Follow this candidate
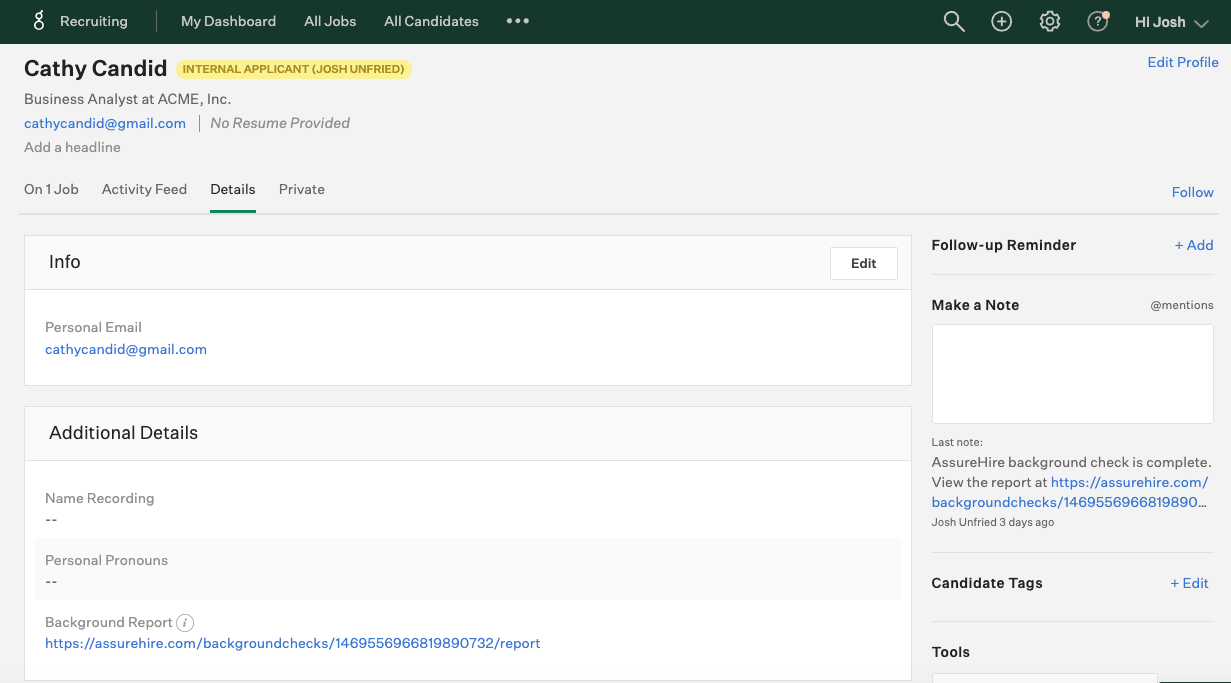The image size is (1231, 683). coord(1192,192)
